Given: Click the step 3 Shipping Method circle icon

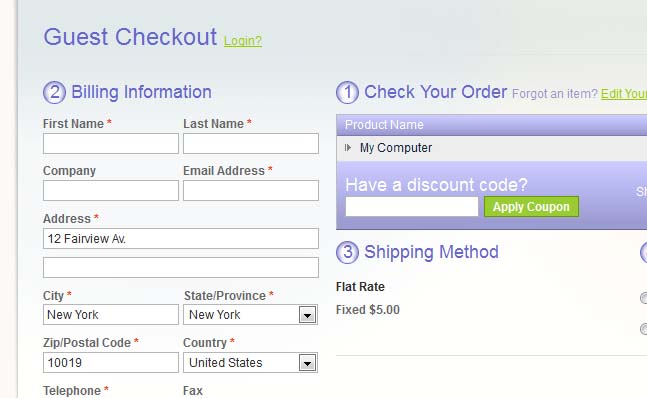Looking at the screenshot, I should point(347,252).
